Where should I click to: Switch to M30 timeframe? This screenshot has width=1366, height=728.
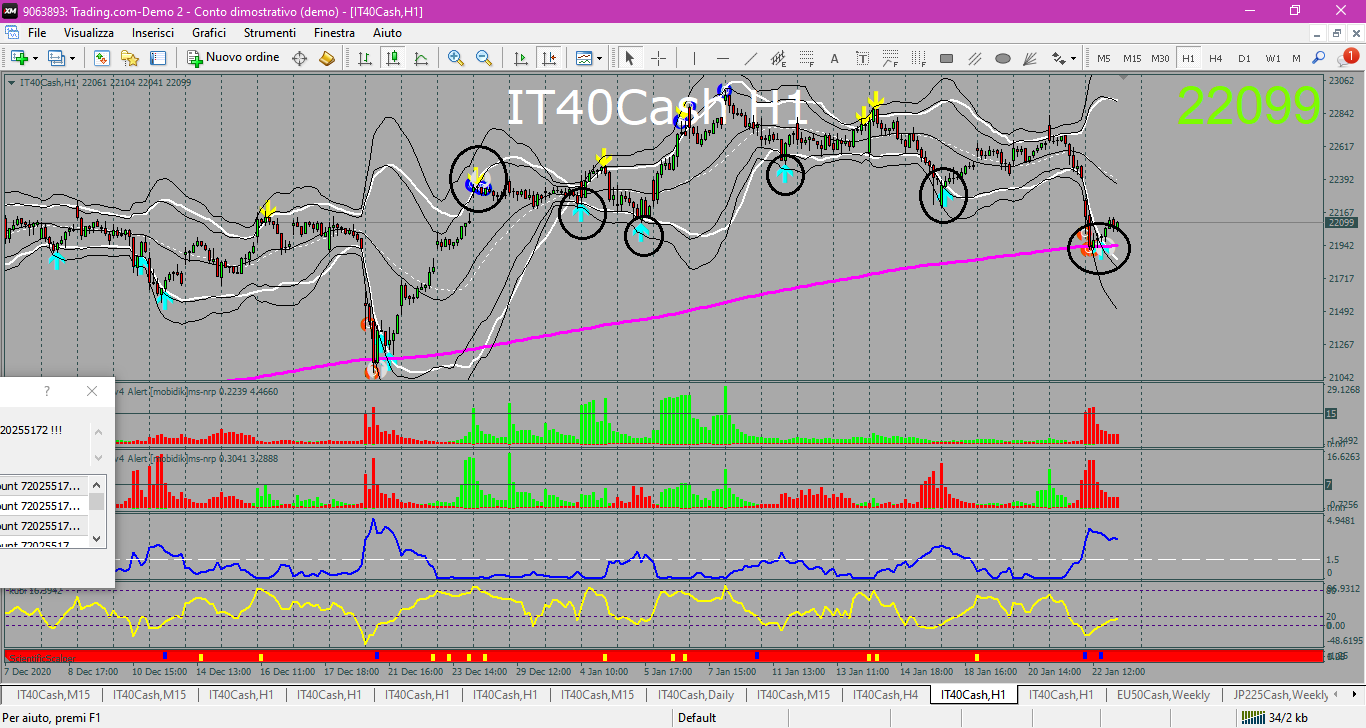click(1160, 58)
